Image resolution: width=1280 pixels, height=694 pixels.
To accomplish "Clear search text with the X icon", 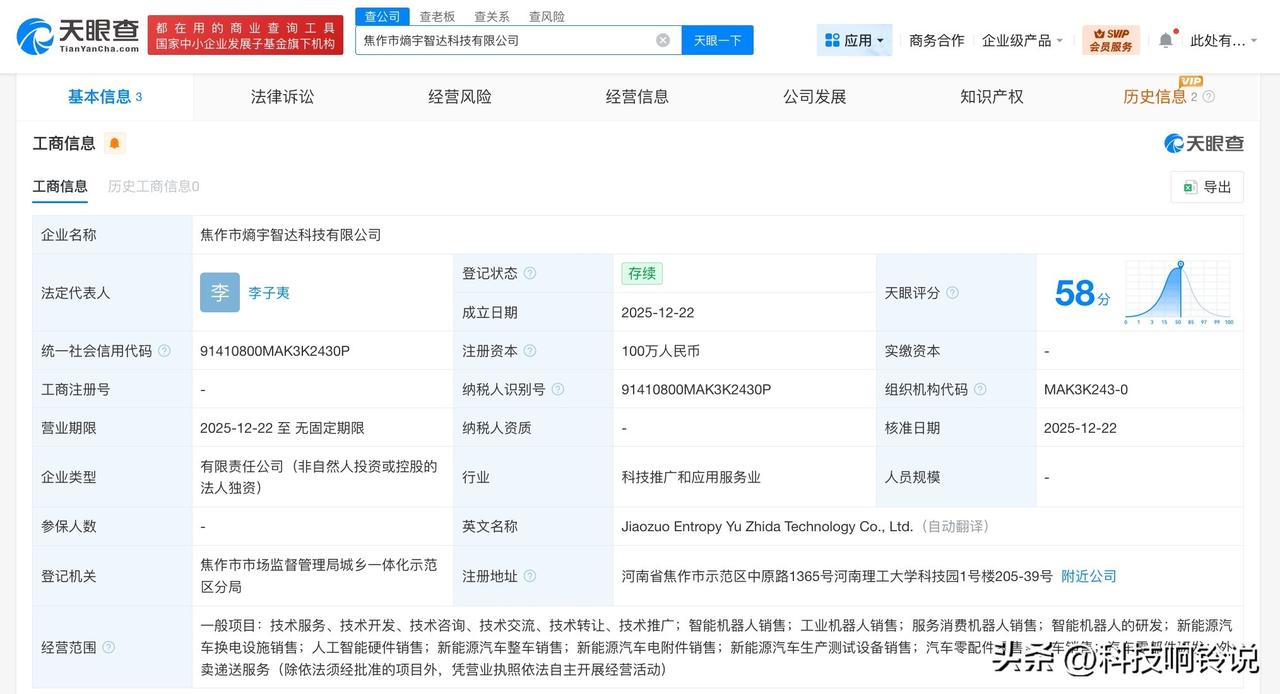I will (662, 39).
